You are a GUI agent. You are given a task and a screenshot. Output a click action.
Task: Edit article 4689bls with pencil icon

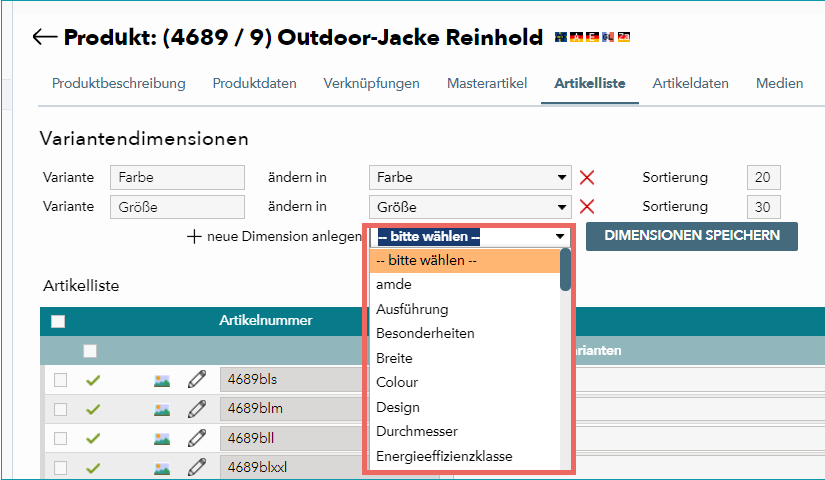(197, 379)
